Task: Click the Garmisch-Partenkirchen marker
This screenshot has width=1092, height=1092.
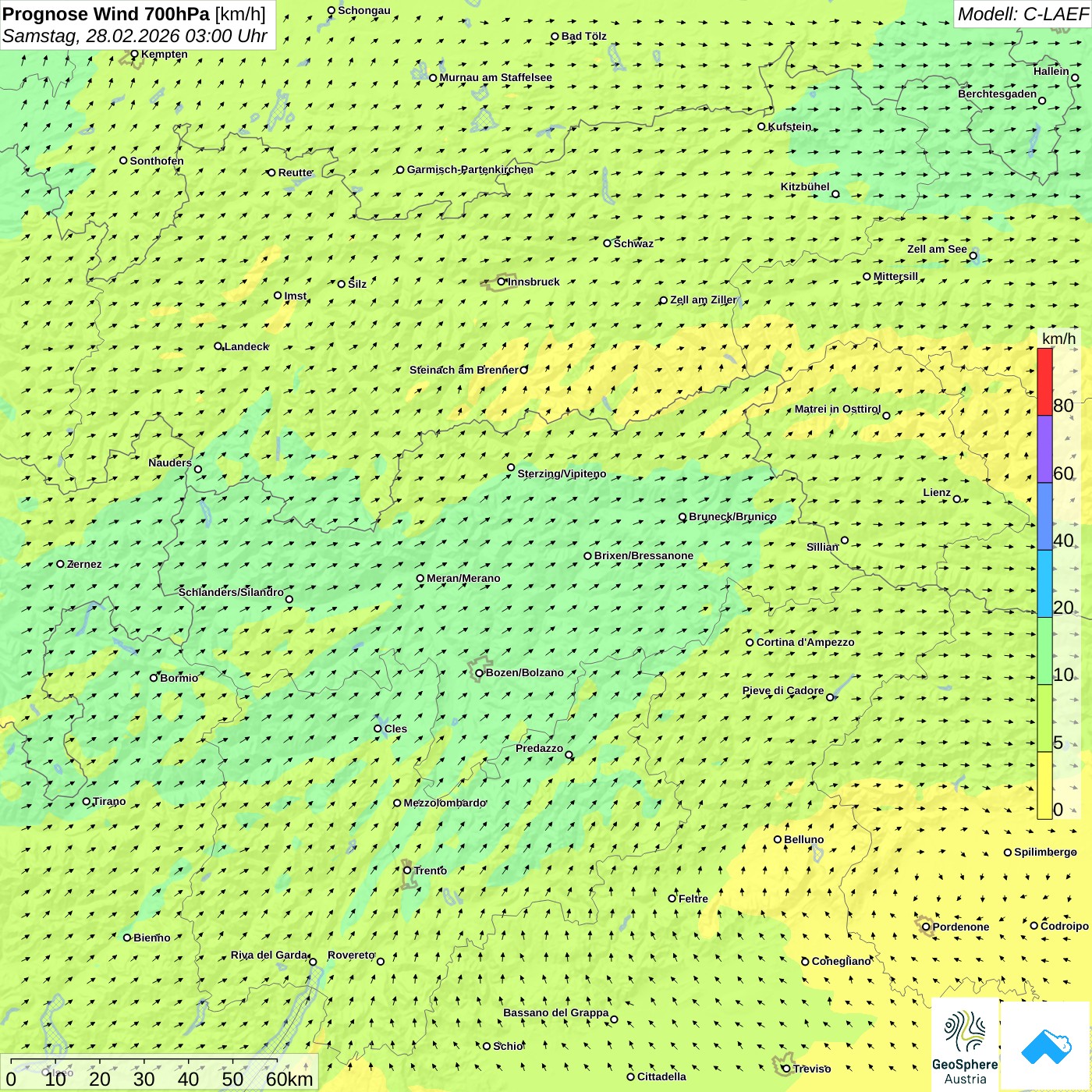Action: coord(400,170)
